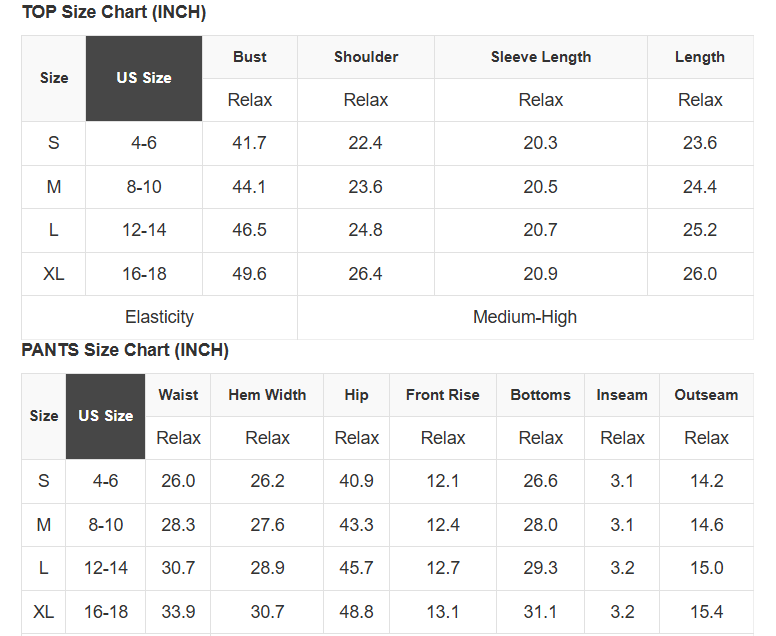Click the Waist column header
Screen dimensions: 776x636
(178, 395)
